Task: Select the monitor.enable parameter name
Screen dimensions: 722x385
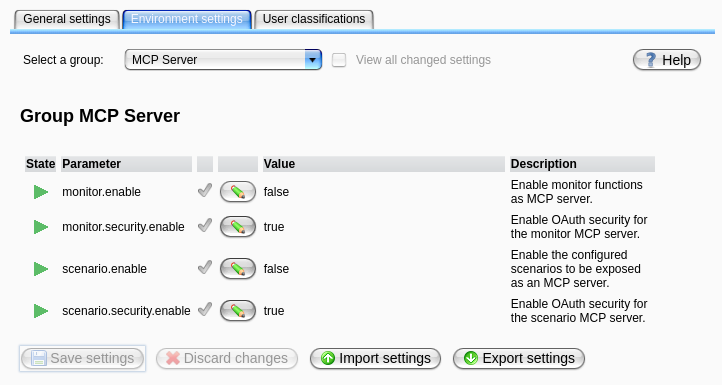Action: pyautogui.click(x=101, y=192)
